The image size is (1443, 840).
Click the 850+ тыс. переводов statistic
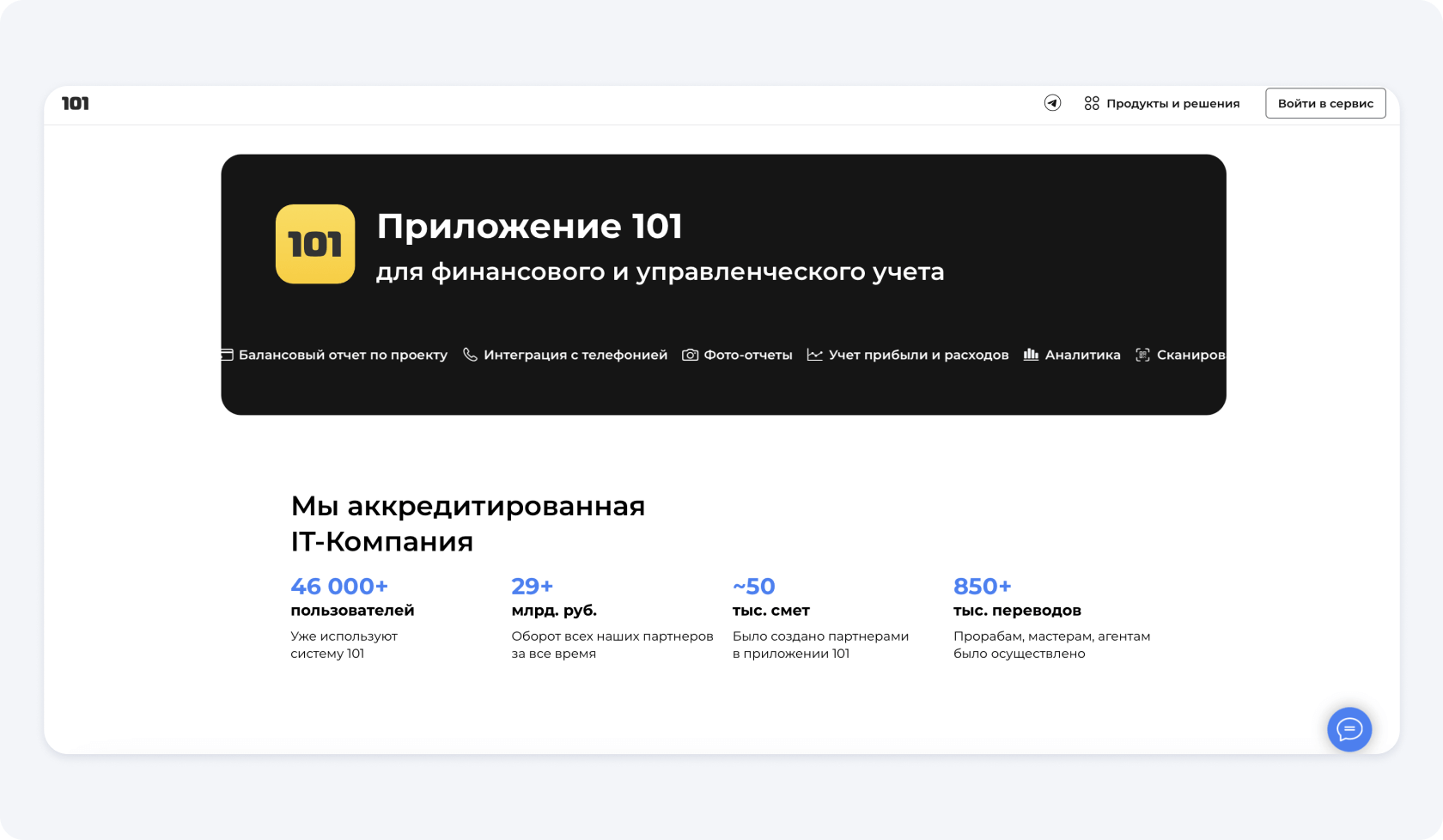[x=983, y=587]
